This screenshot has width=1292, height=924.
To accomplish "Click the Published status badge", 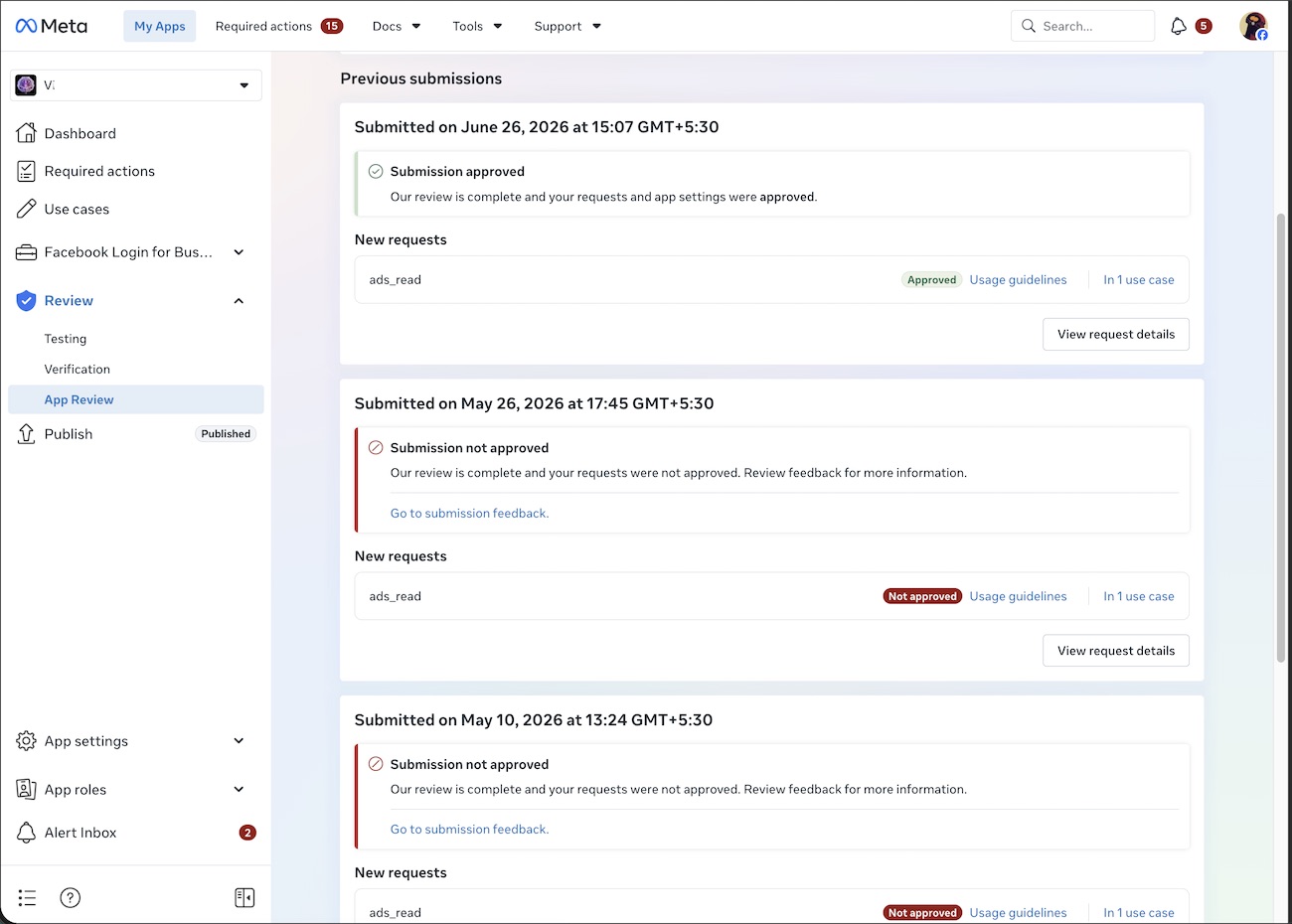I will [226, 434].
